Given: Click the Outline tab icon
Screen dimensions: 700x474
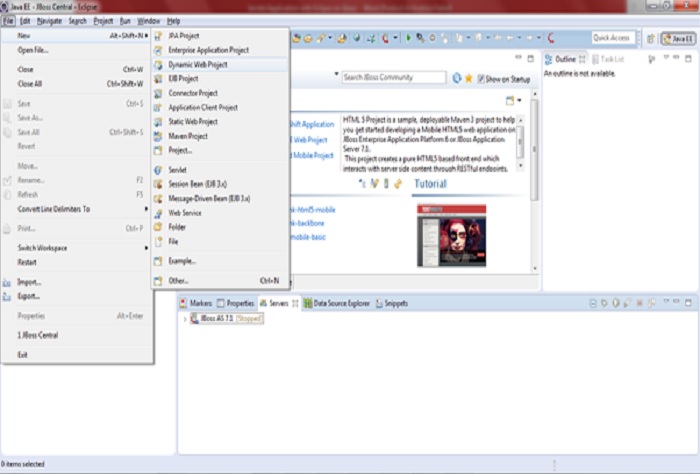Looking at the screenshot, I should point(549,59).
